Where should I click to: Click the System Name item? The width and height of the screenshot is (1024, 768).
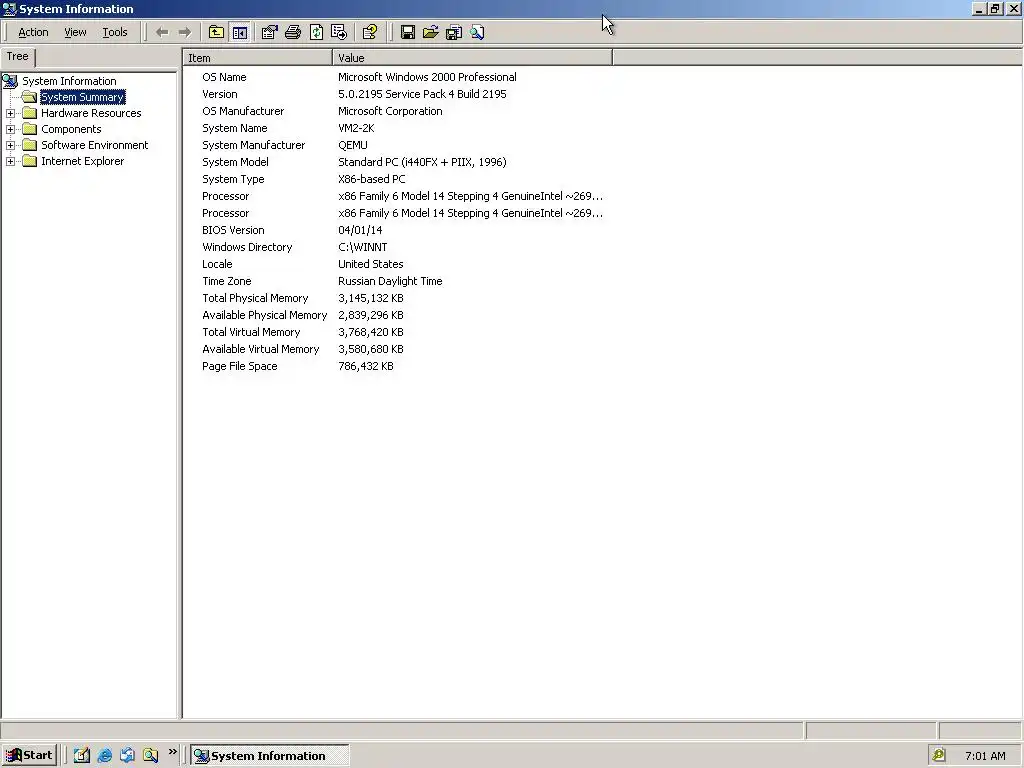coord(234,128)
